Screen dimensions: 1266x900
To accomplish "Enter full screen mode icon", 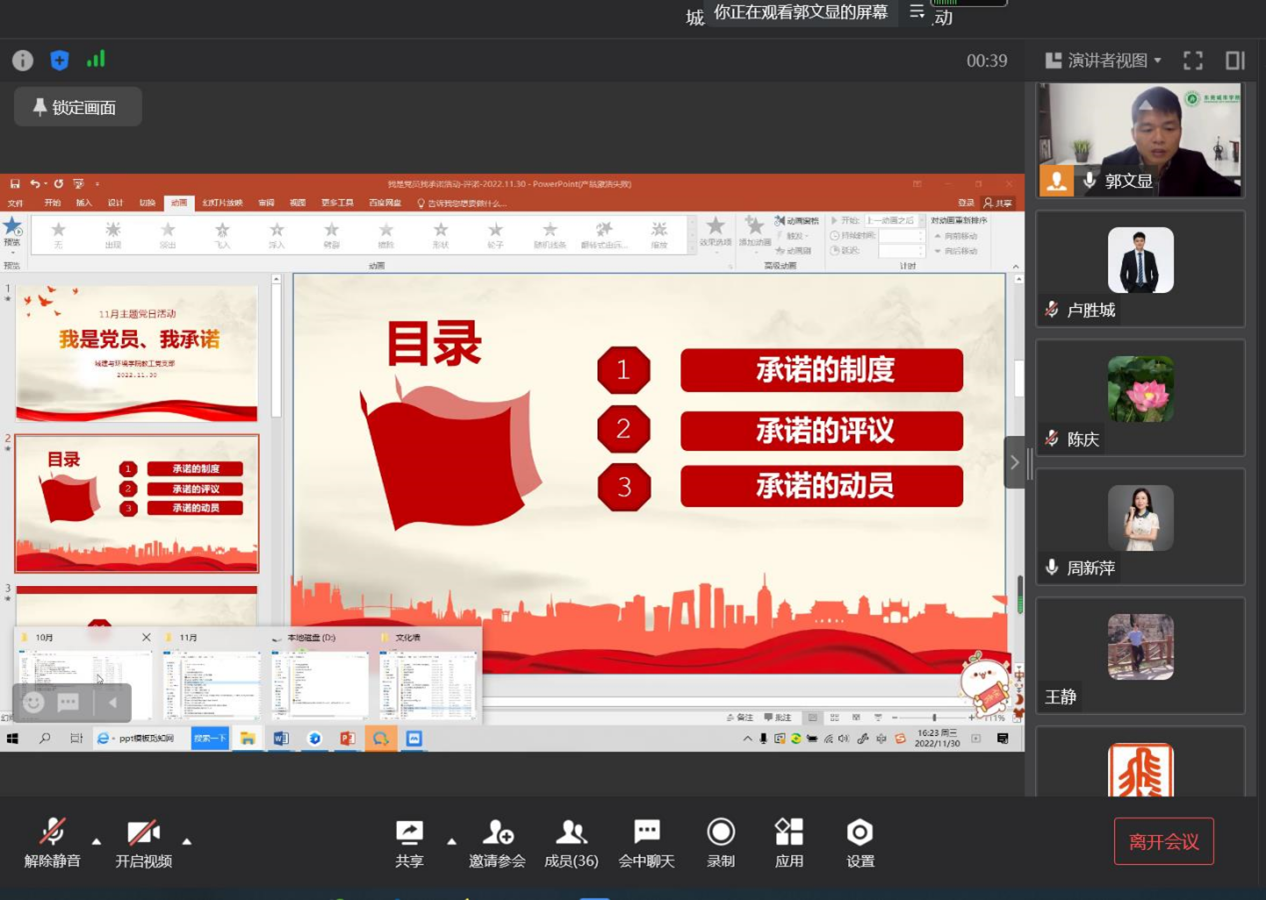I will point(1193,61).
